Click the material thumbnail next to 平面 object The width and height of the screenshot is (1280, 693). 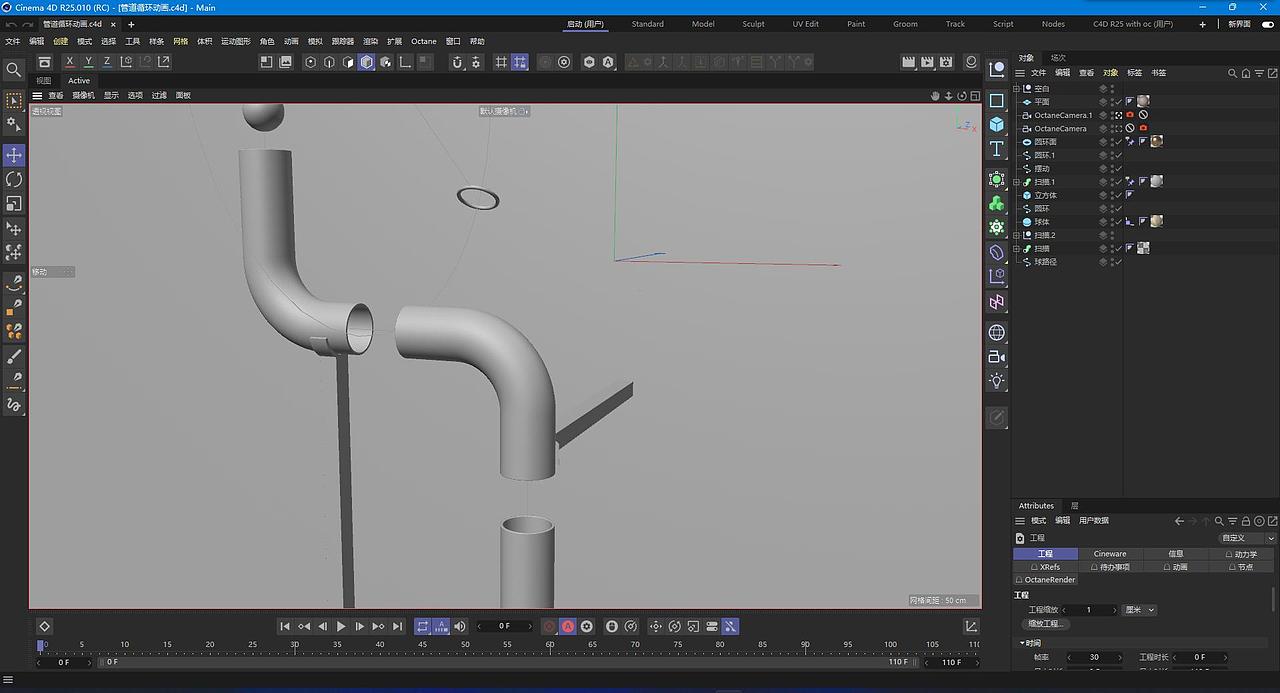click(x=1142, y=103)
